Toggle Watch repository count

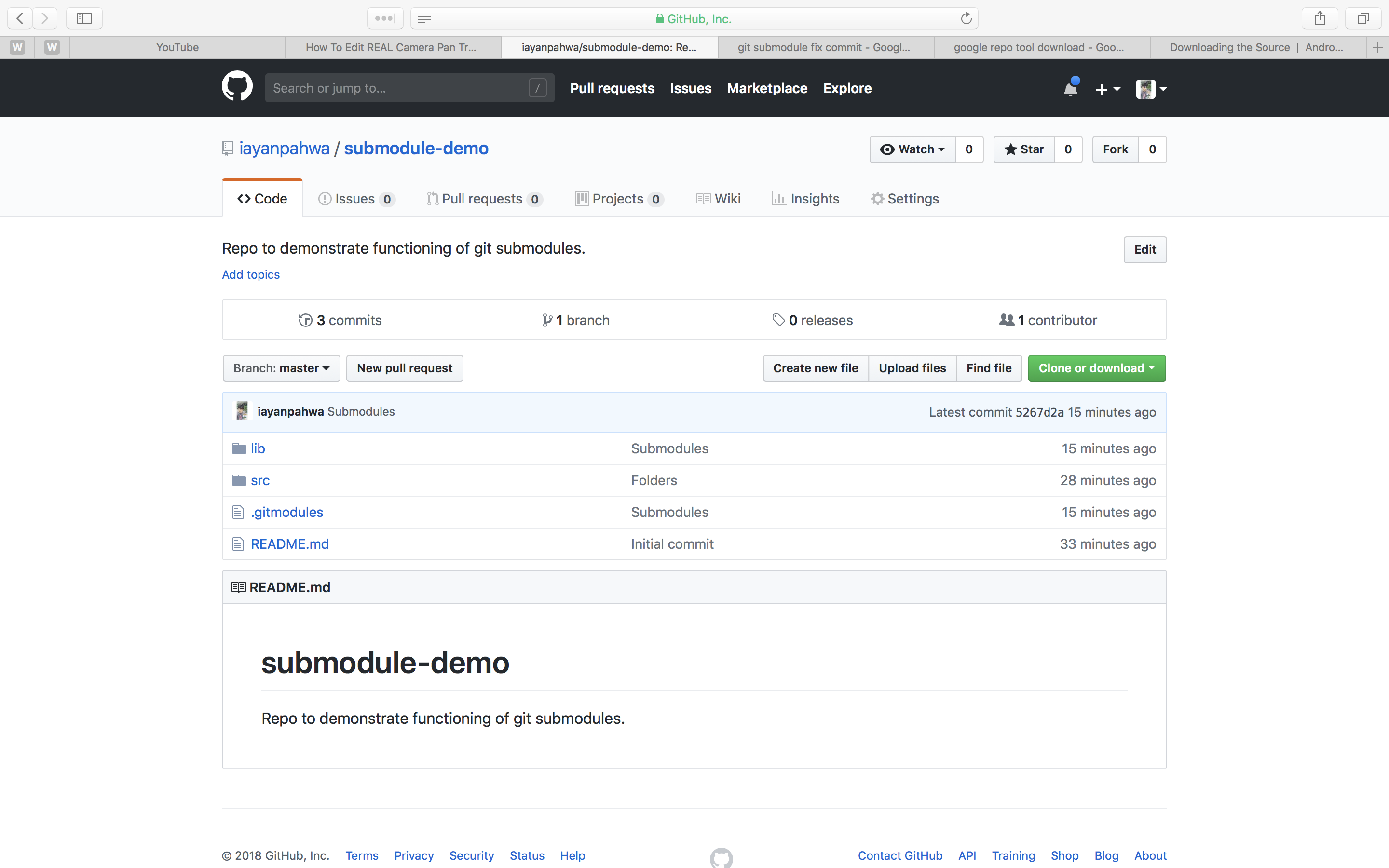pyautogui.click(x=969, y=149)
